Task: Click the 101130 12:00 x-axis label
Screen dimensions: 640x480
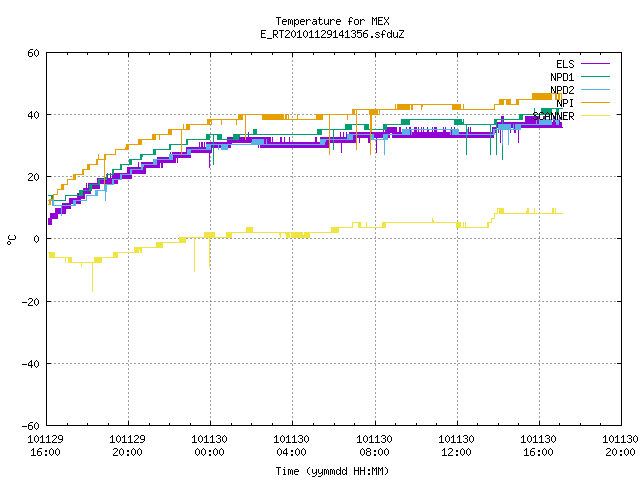Action: (x=456, y=446)
